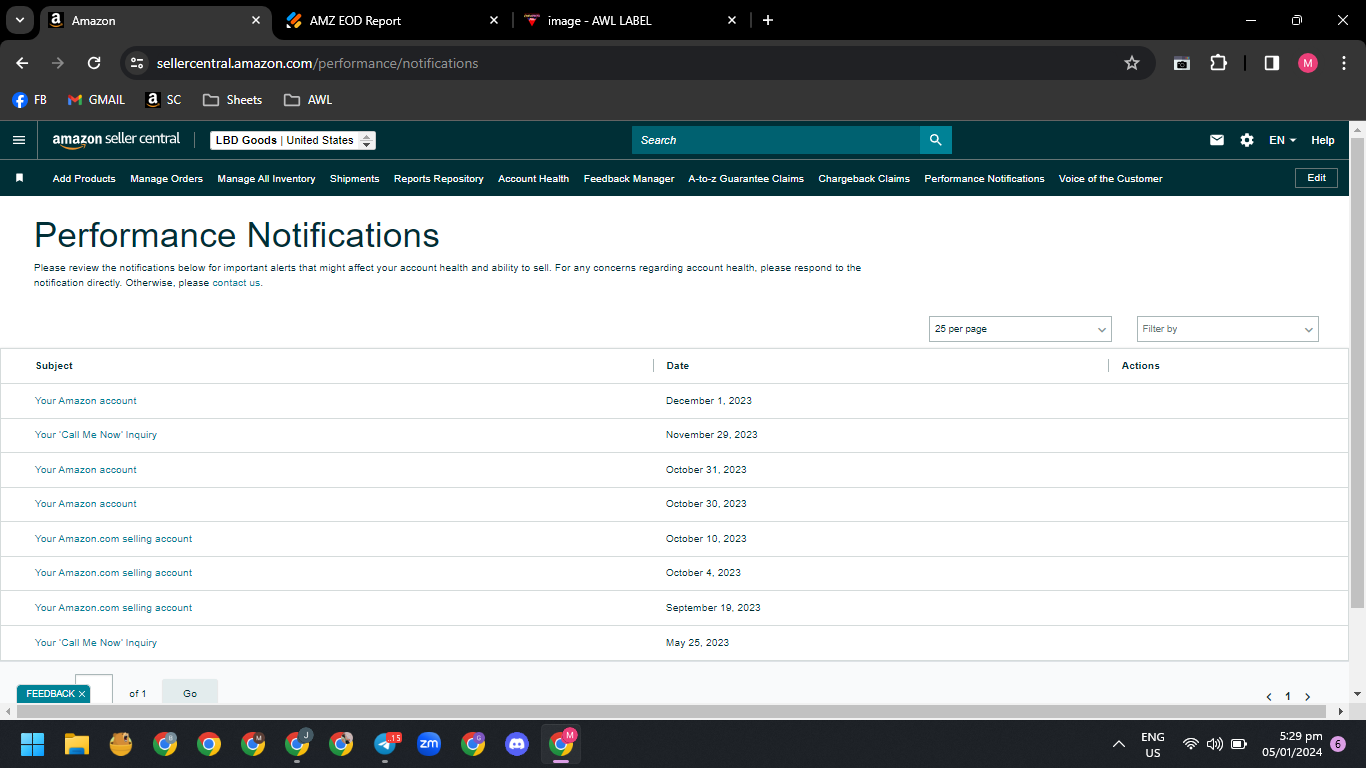Open the EN language dropdown
The image size is (1366, 768).
tap(1283, 140)
